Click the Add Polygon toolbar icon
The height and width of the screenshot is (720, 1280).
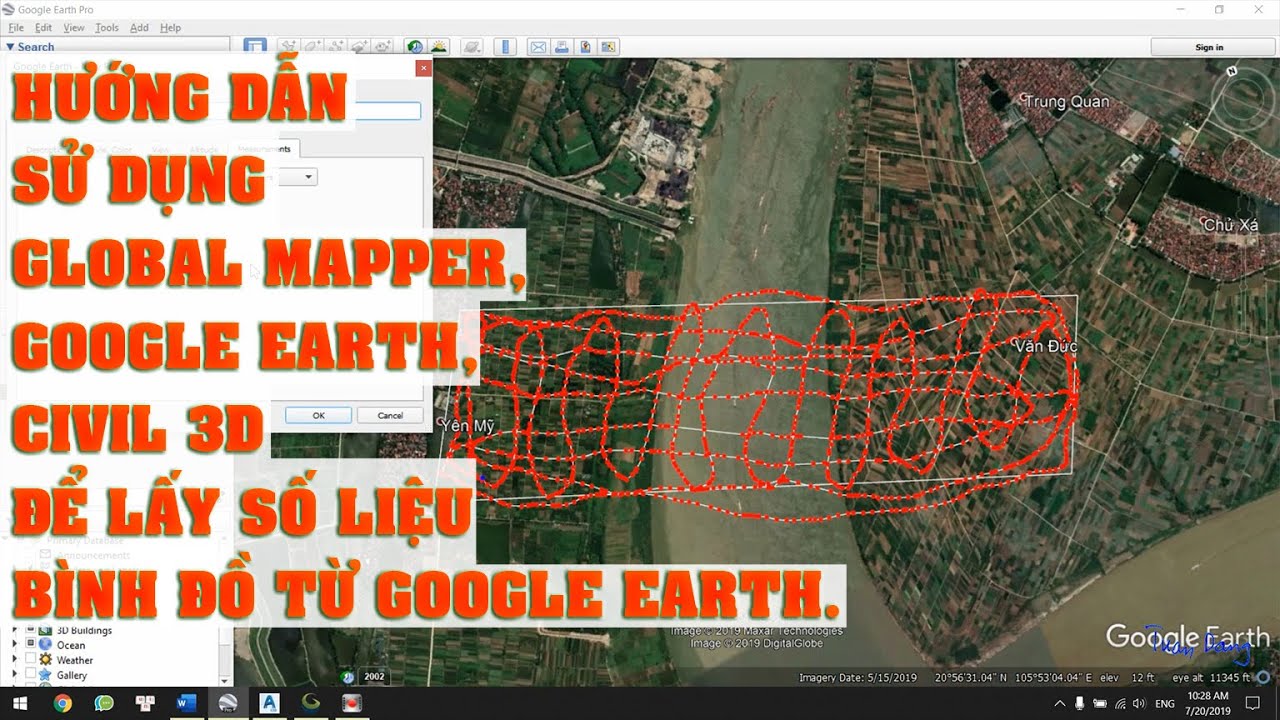(x=311, y=47)
